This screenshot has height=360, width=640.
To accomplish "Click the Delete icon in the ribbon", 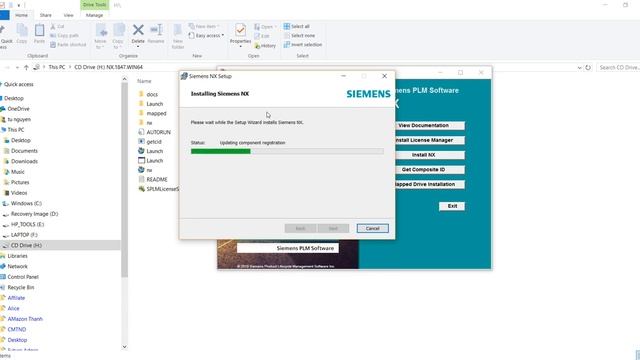I will (x=138, y=30).
